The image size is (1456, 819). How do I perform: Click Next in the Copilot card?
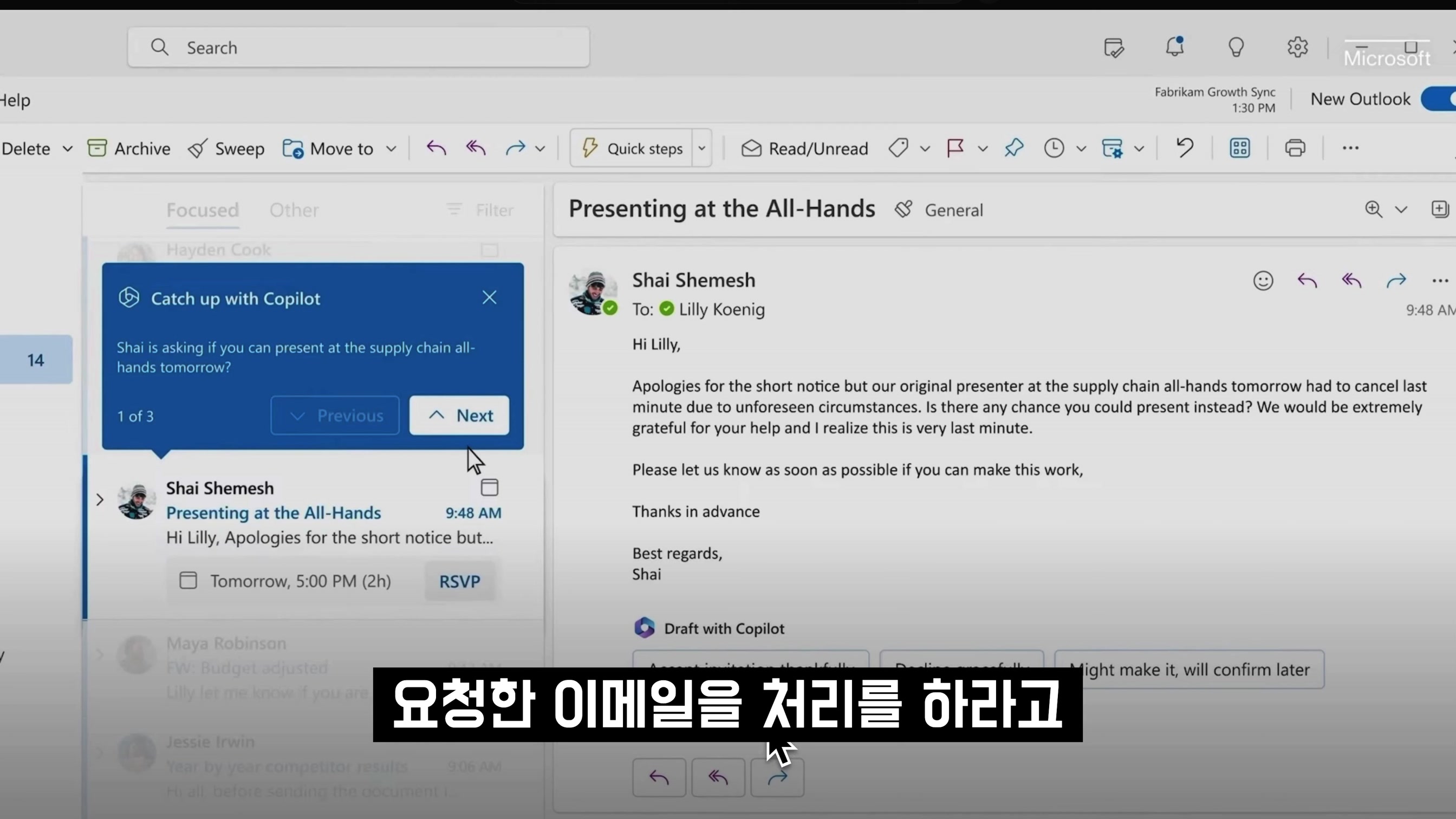[459, 415]
